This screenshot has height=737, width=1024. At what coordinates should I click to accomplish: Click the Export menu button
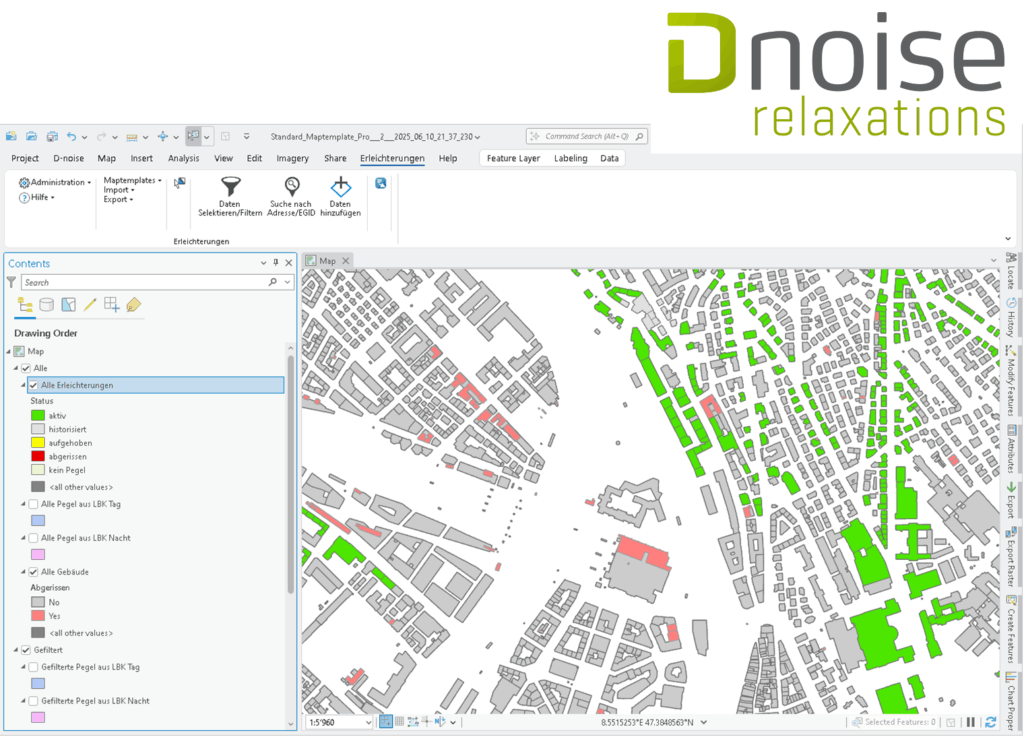[x=118, y=199]
